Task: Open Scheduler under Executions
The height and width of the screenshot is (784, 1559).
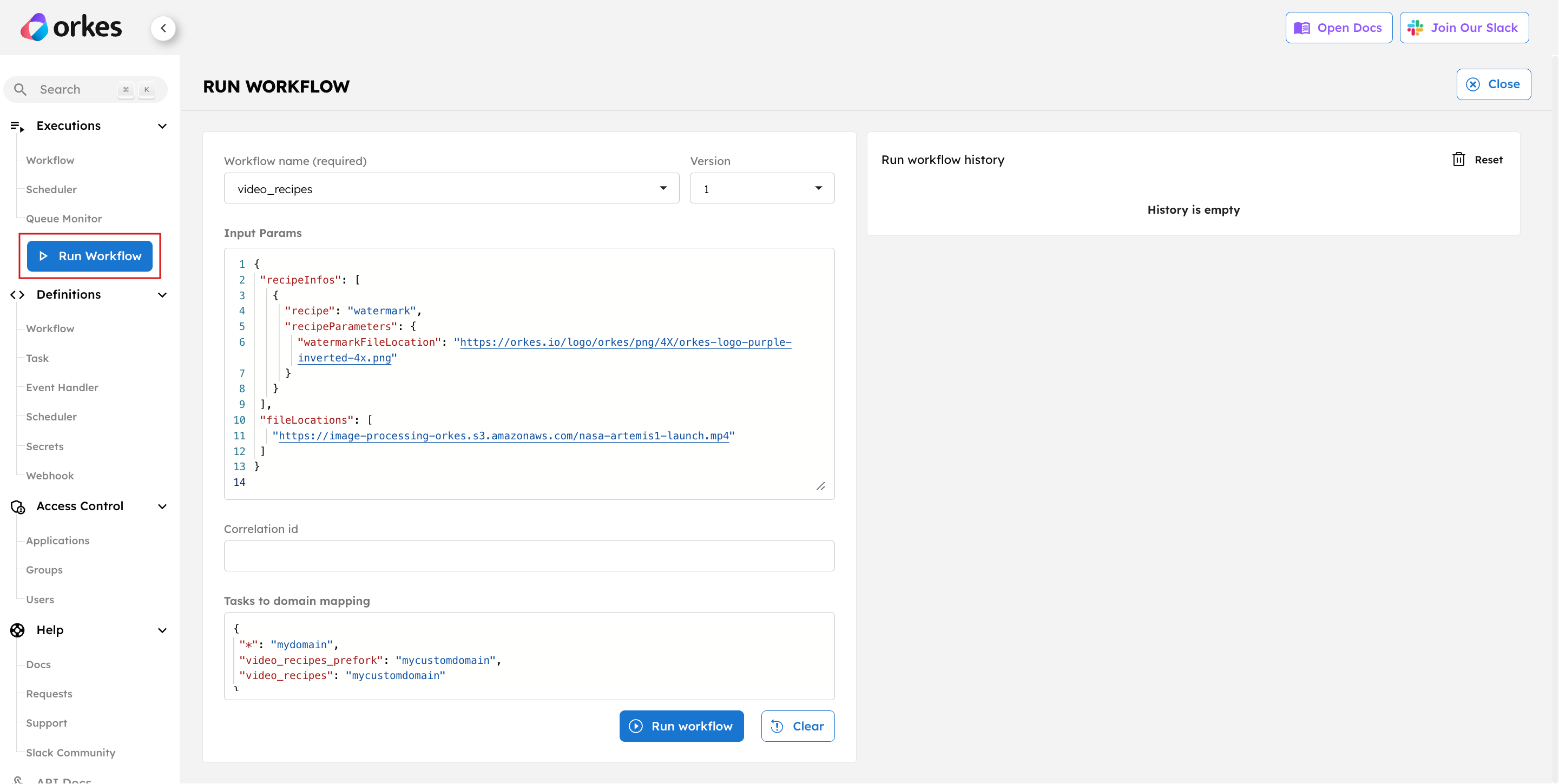Action: click(x=51, y=189)
